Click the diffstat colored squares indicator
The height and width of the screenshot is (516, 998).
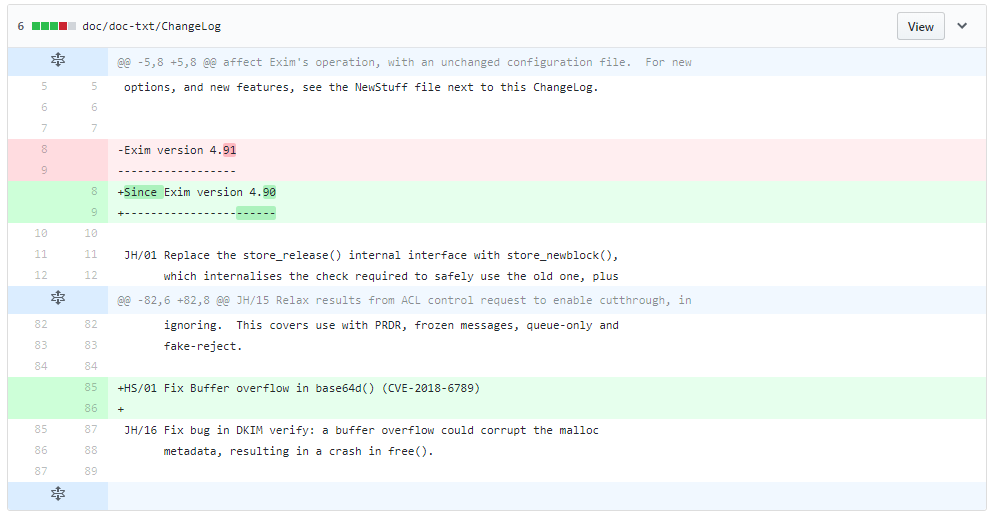click(x=53, y=27)
